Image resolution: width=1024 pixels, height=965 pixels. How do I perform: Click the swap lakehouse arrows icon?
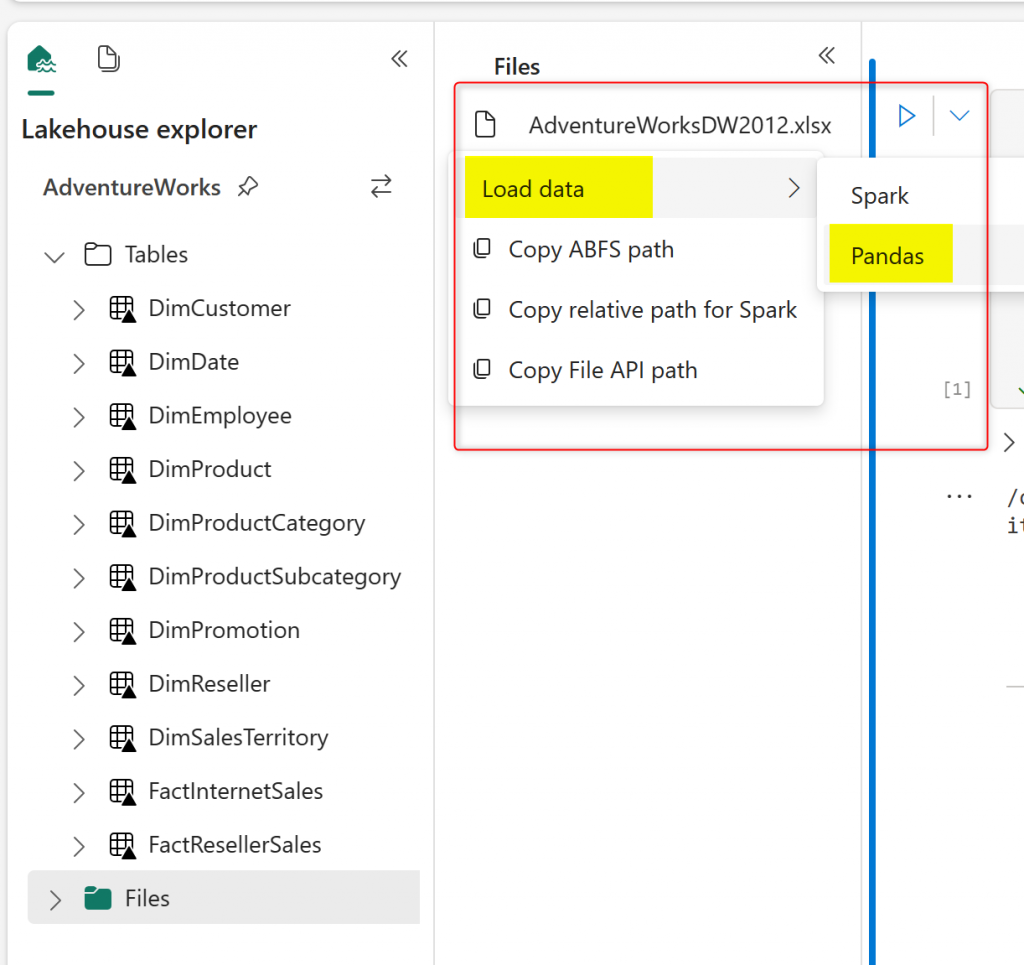[x=381, y=186]
